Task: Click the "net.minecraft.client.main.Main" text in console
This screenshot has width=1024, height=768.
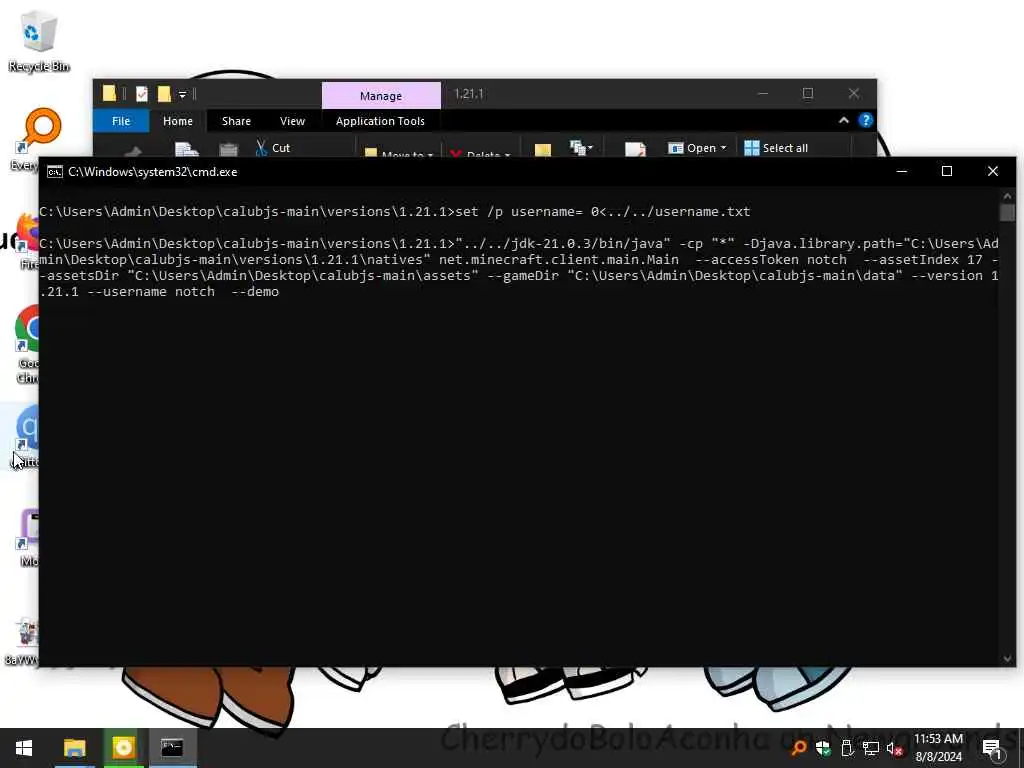Action: tap(558, 259)
